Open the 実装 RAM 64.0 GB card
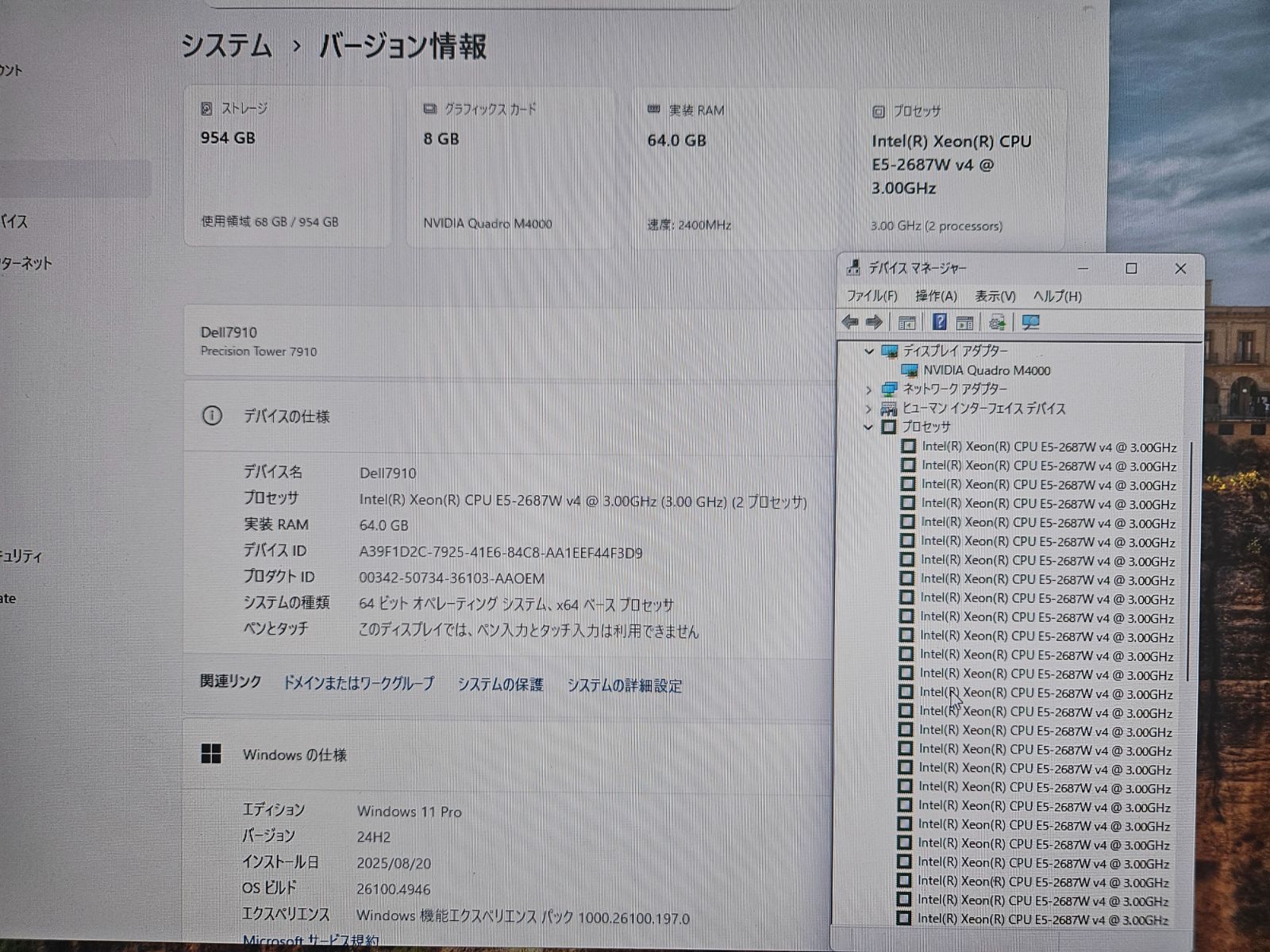Viewport: 1270px width, 952px height. point(736,169)
